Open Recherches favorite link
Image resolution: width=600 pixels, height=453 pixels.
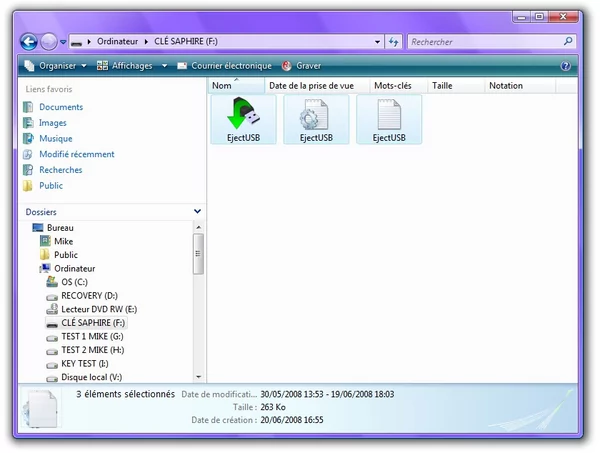61,170
